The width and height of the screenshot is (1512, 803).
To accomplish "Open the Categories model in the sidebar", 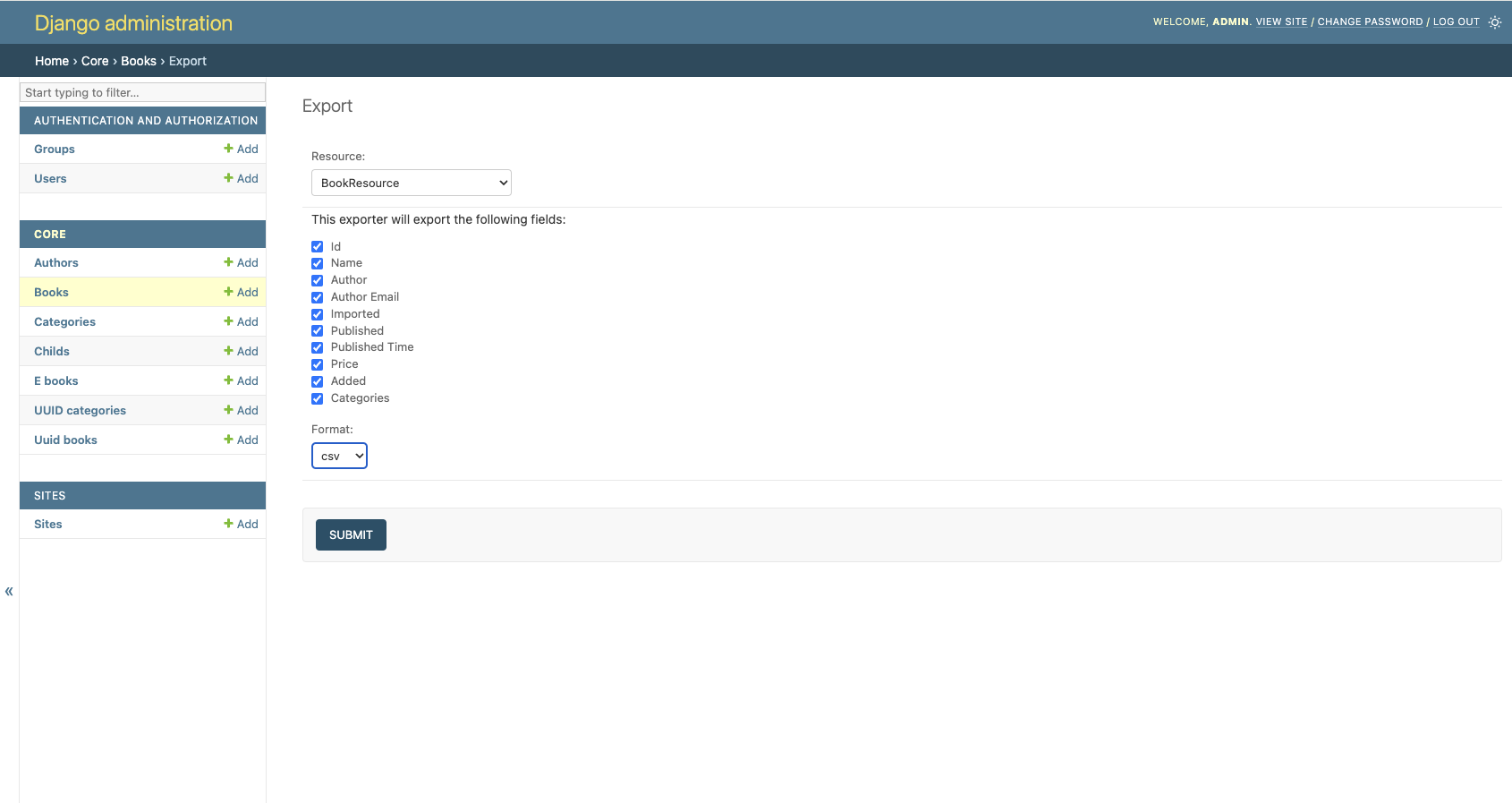I will point(64,321).
